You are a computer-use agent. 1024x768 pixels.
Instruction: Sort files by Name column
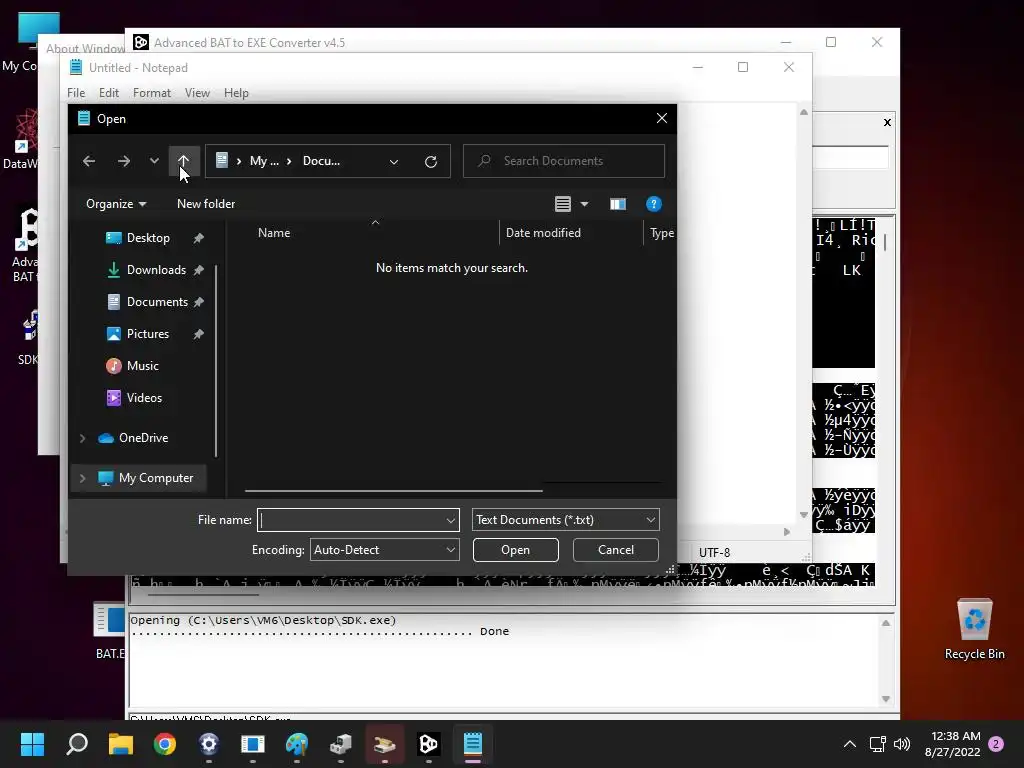click(x=274, y=233)
